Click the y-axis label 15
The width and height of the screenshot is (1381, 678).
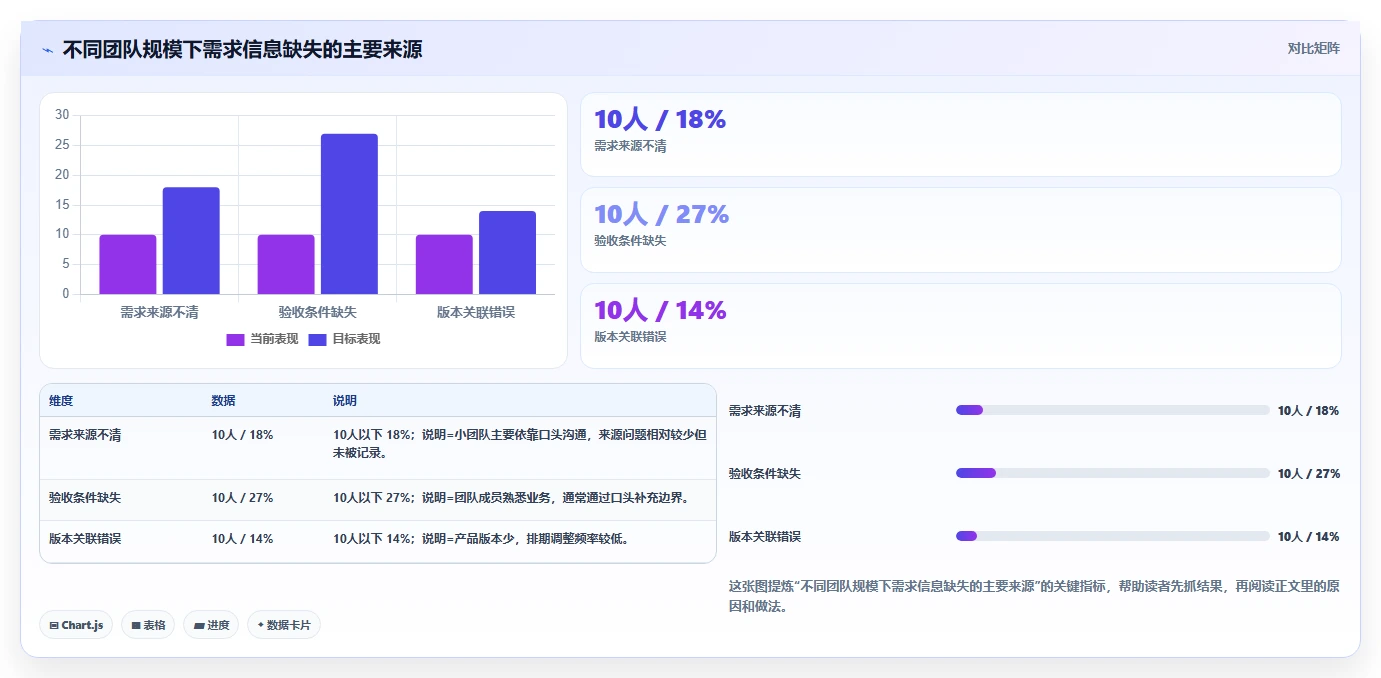pos(62,205)
